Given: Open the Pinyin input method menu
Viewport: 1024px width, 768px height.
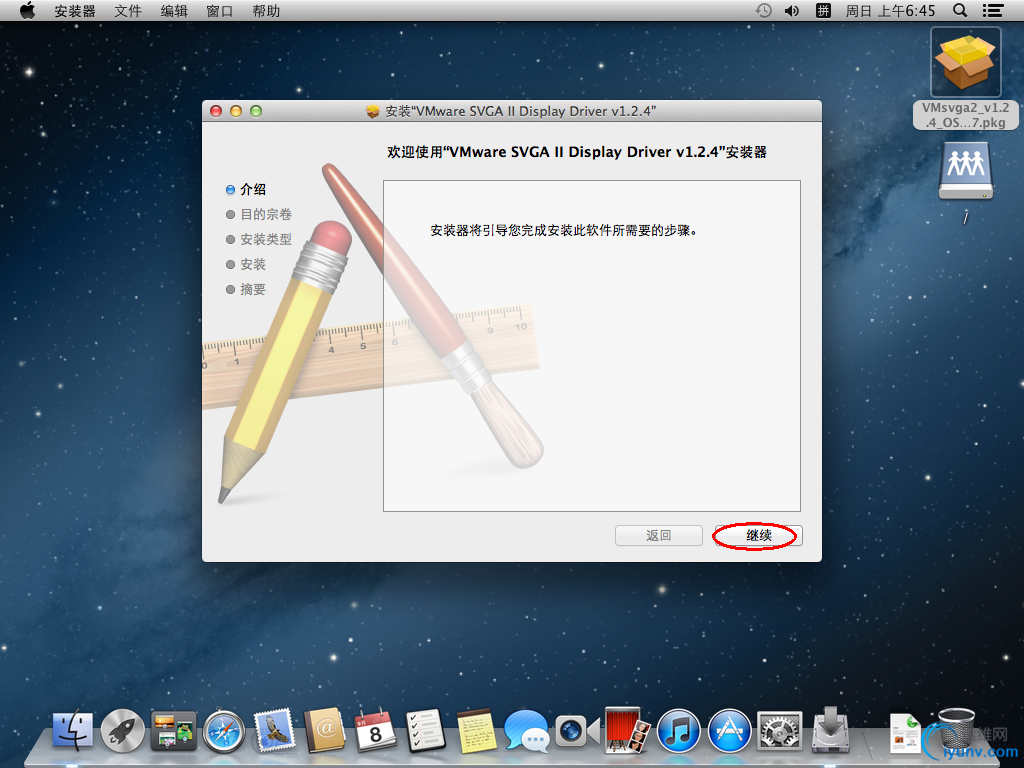Looking at the screenshot, I should [x=823, y=10].
